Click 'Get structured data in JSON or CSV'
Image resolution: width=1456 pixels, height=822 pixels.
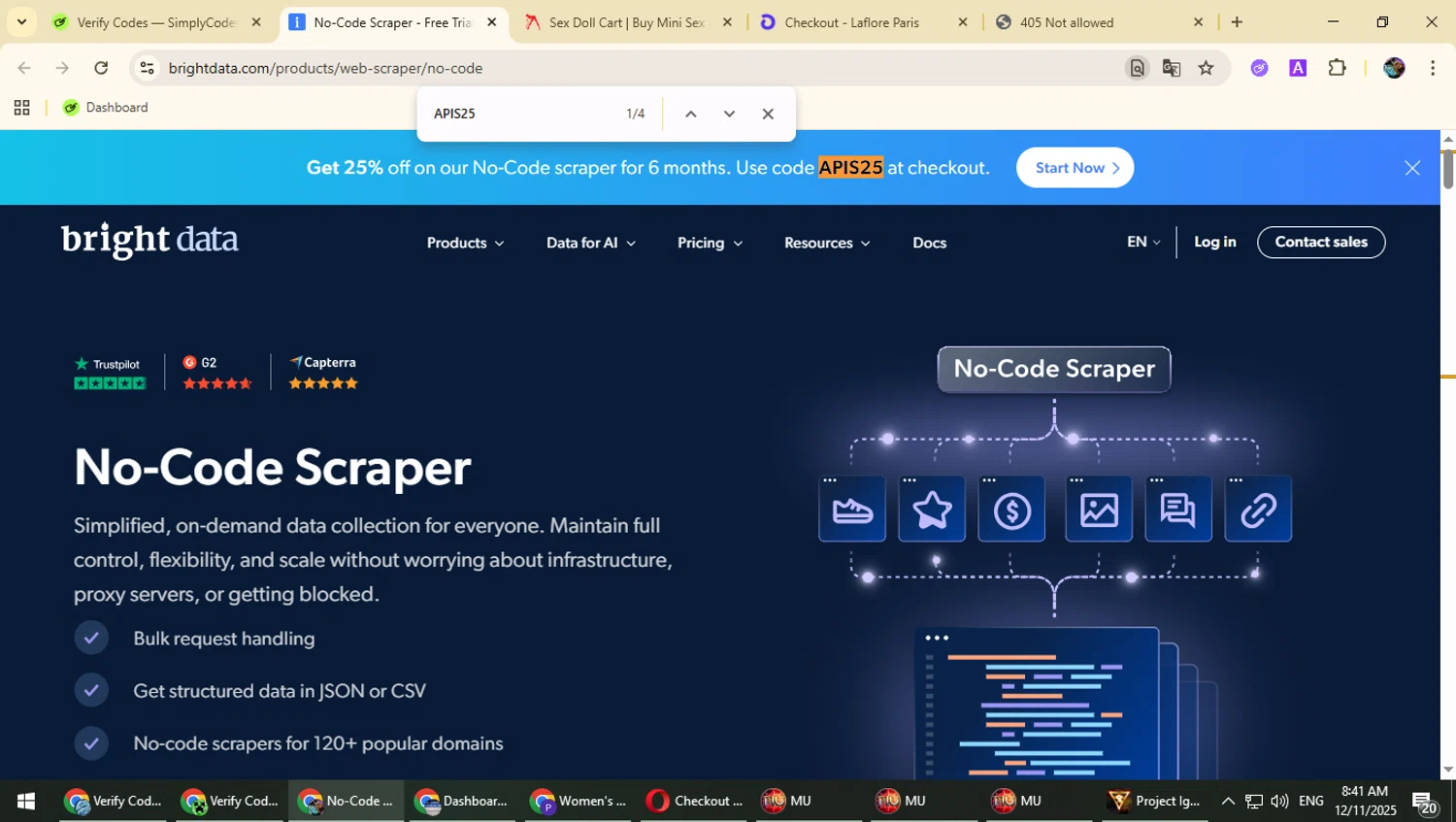[x=280, y=691]
